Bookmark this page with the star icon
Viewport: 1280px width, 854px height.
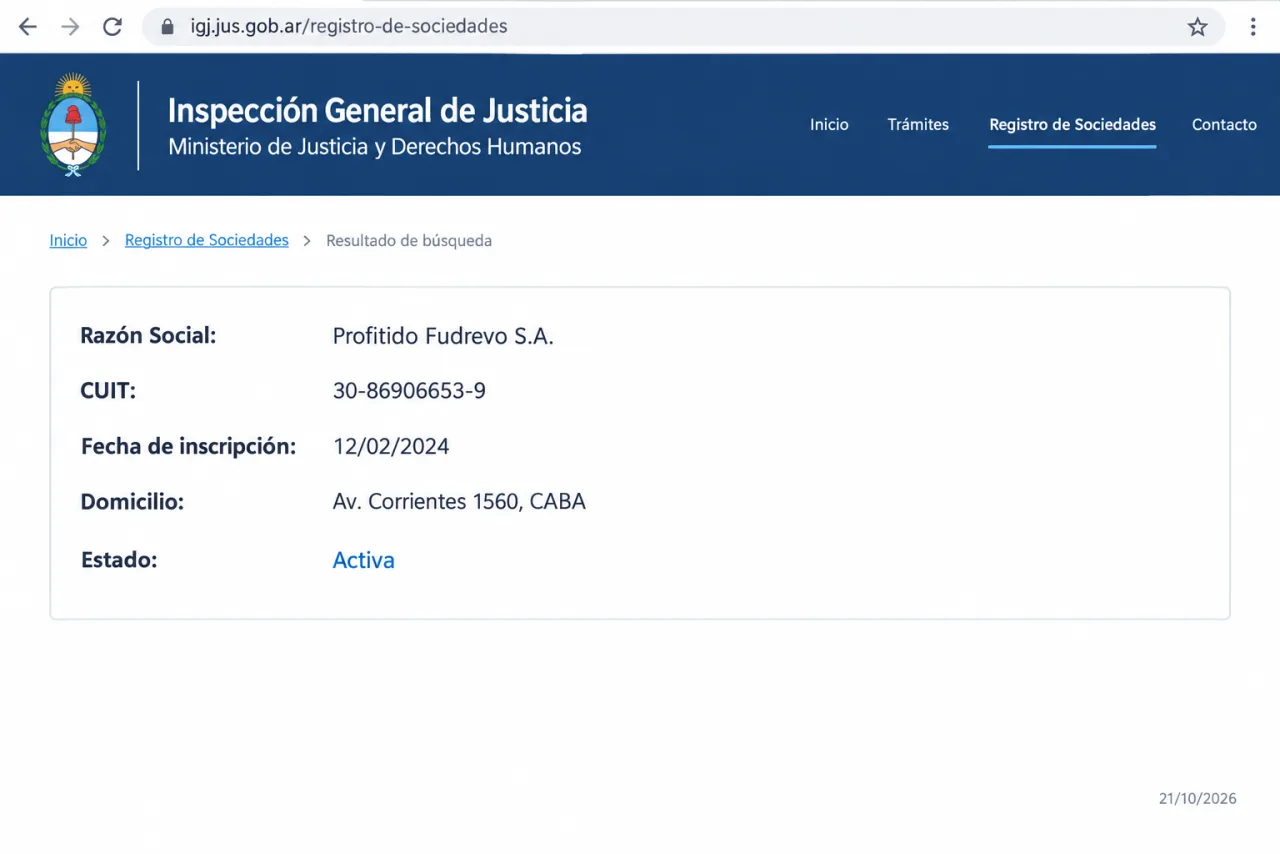[x=1197, y=27]
